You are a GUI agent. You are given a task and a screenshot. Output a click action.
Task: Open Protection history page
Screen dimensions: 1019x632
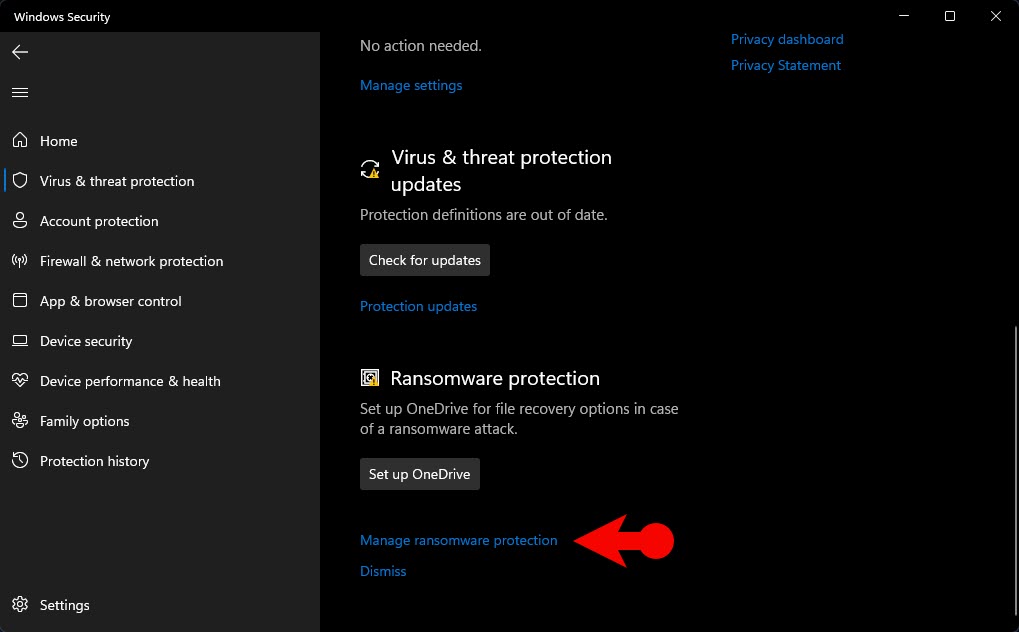point(94,461)
